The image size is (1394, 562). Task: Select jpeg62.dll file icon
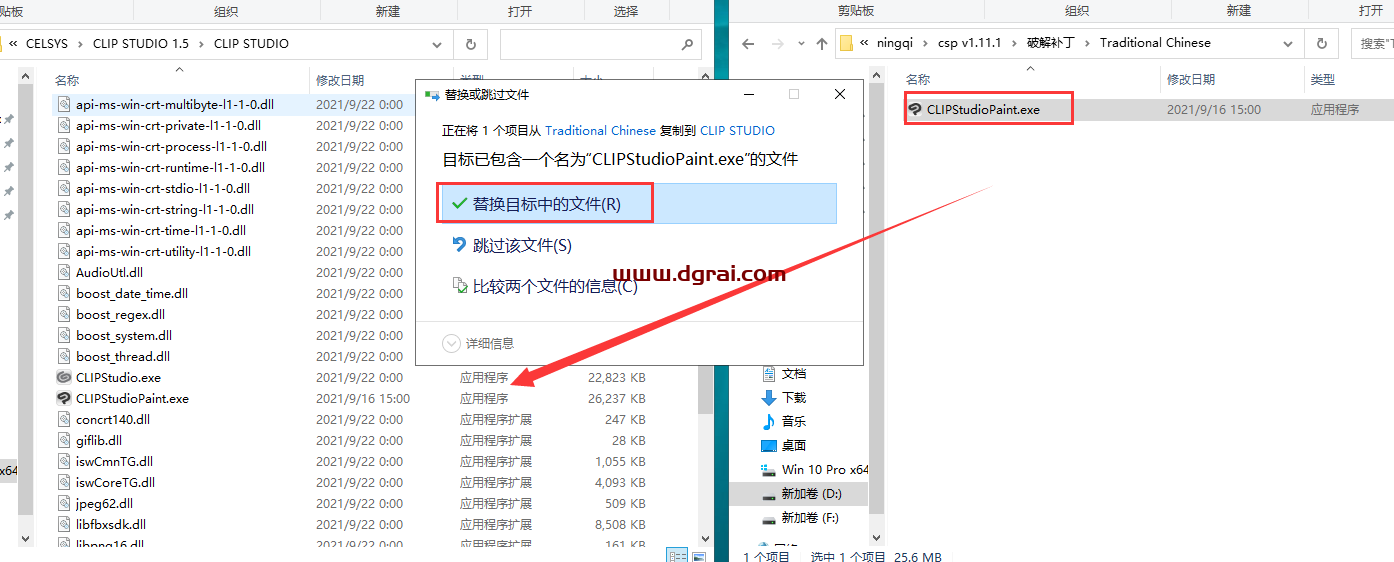click(65, 504)
